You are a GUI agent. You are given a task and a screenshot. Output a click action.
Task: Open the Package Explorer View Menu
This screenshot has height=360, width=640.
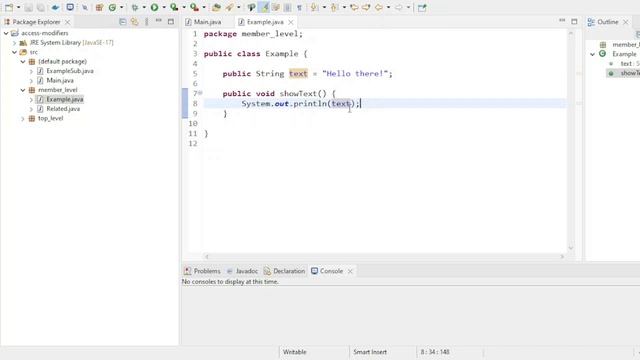pos(147,22)
